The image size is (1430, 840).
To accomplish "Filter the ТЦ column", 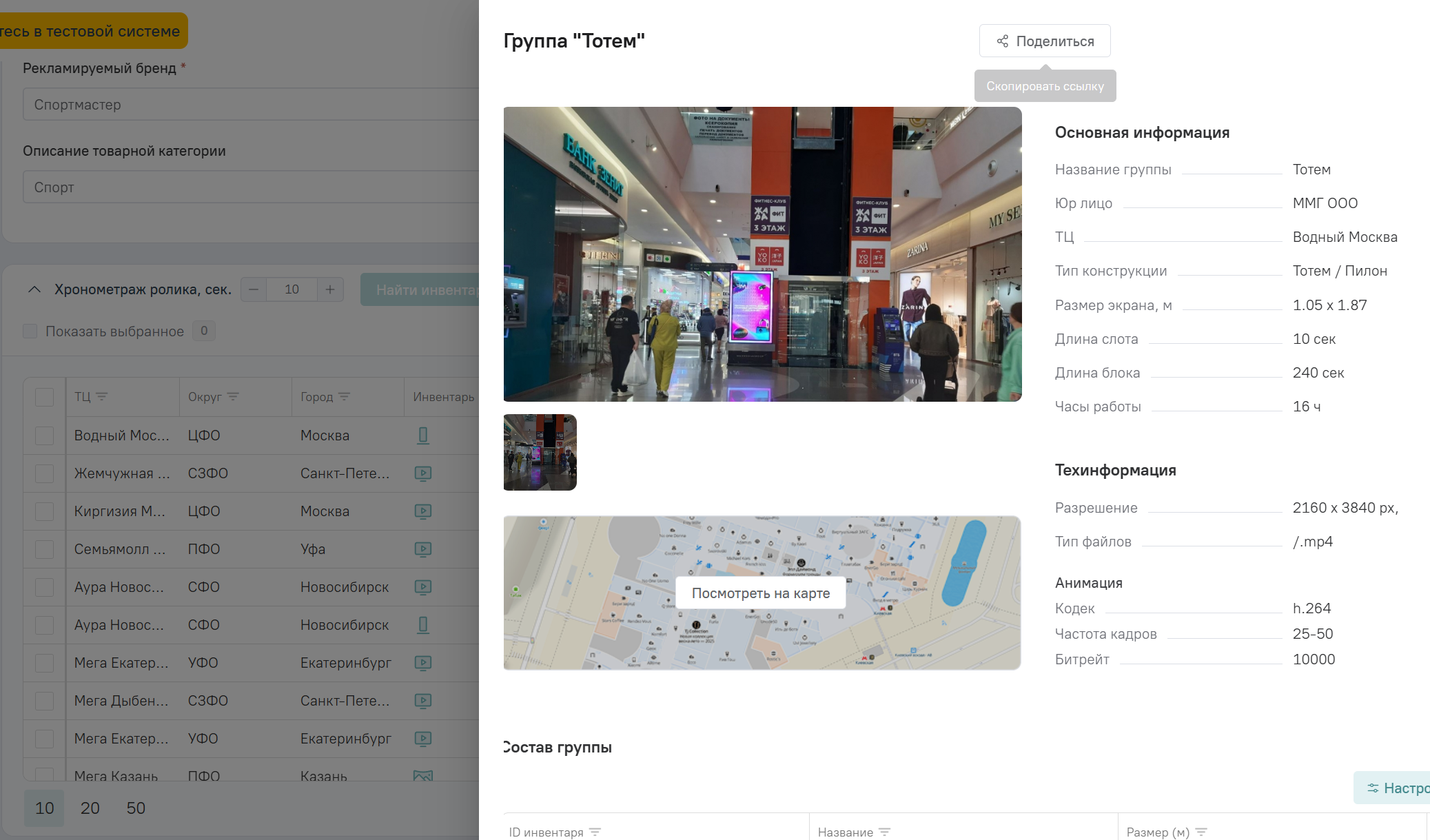I will click(x=102, y=397).
